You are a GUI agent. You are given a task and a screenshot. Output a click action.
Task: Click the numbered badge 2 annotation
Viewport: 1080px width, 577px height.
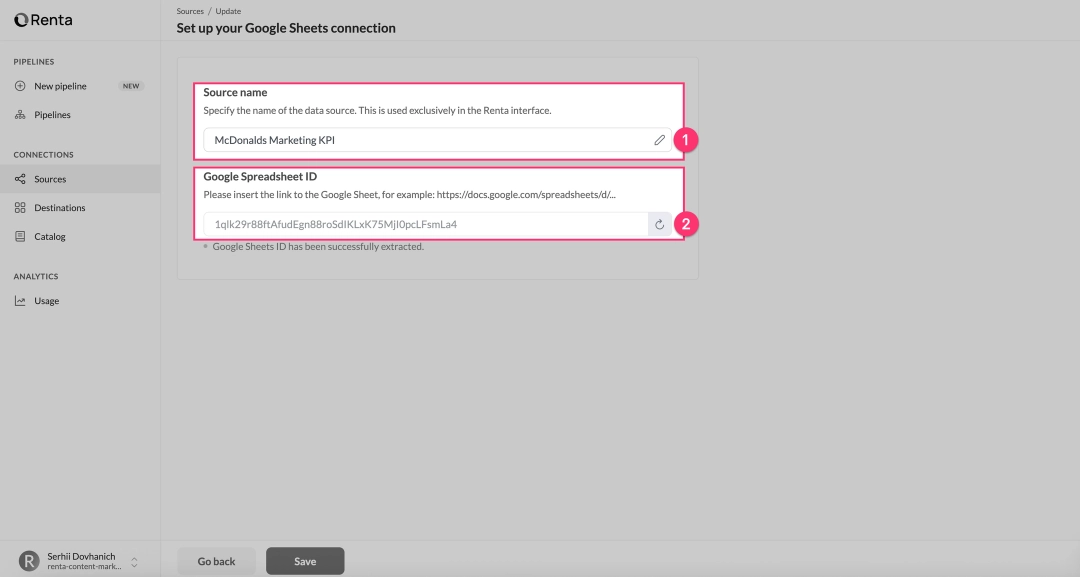(685, 224)
